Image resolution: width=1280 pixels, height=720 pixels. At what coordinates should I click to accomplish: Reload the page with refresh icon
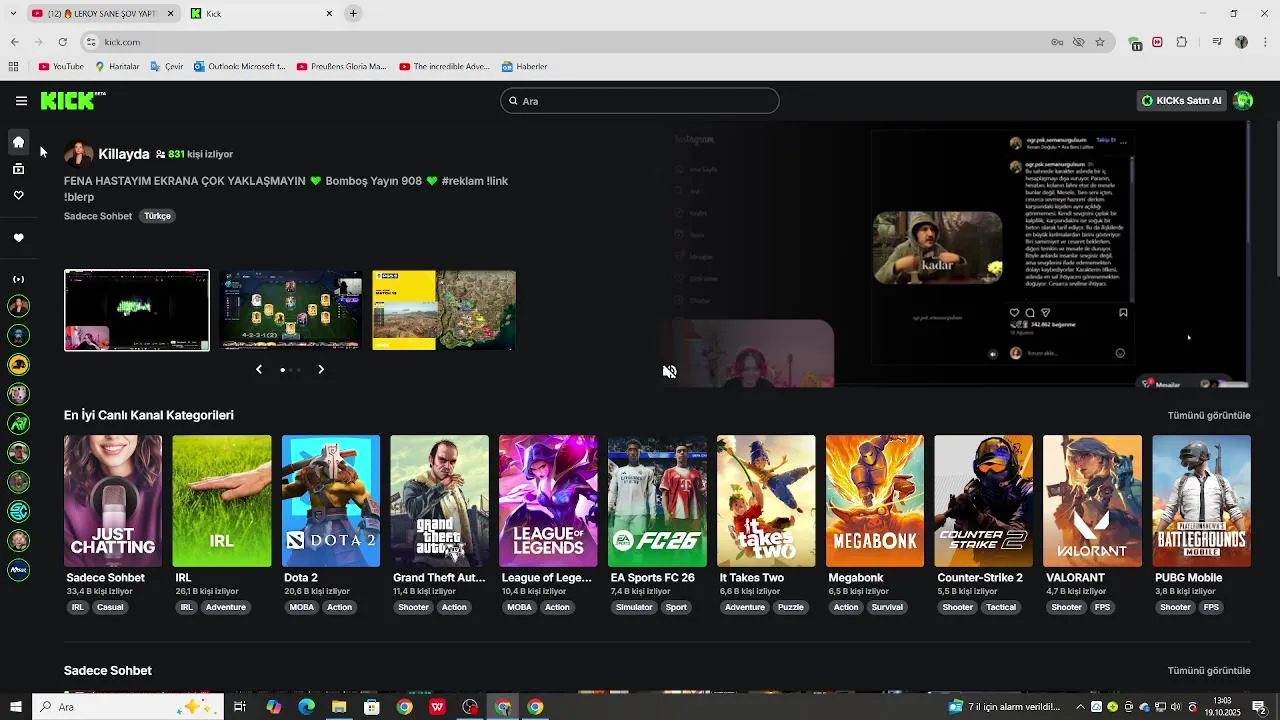click(x=62, y=42)
